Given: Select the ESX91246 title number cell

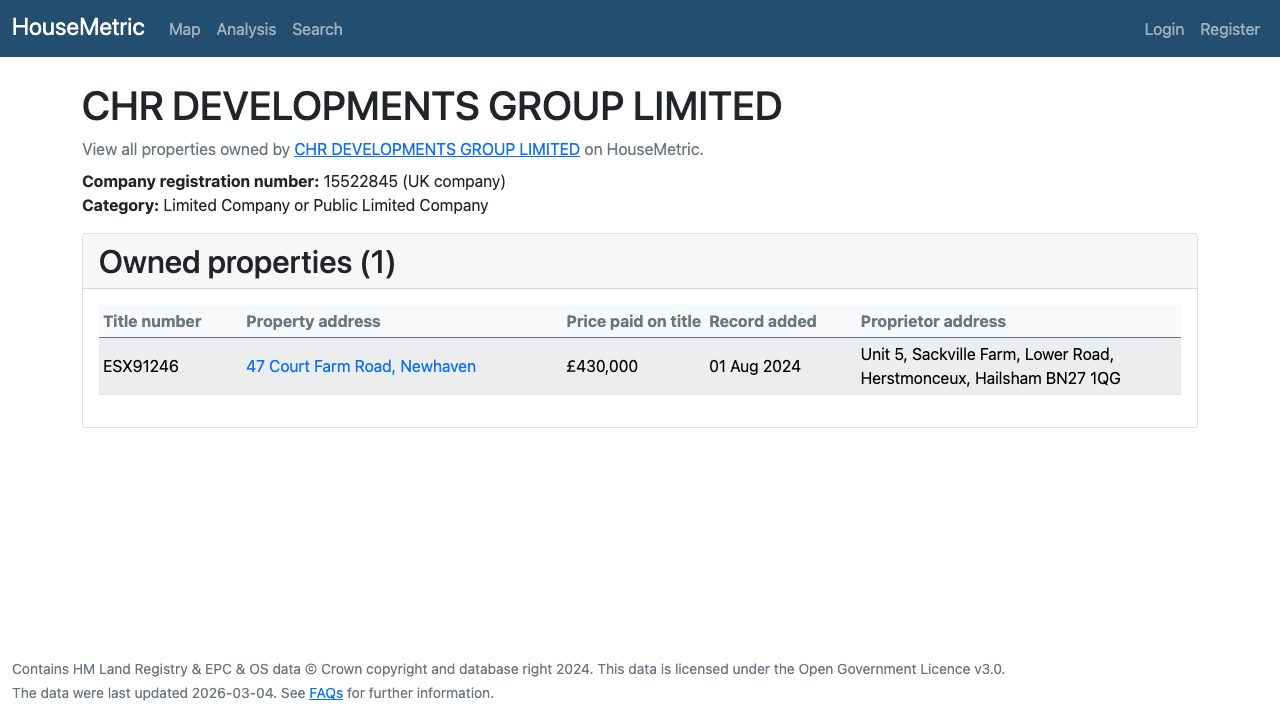Looking at the screenshot, I should coord(141,366).
